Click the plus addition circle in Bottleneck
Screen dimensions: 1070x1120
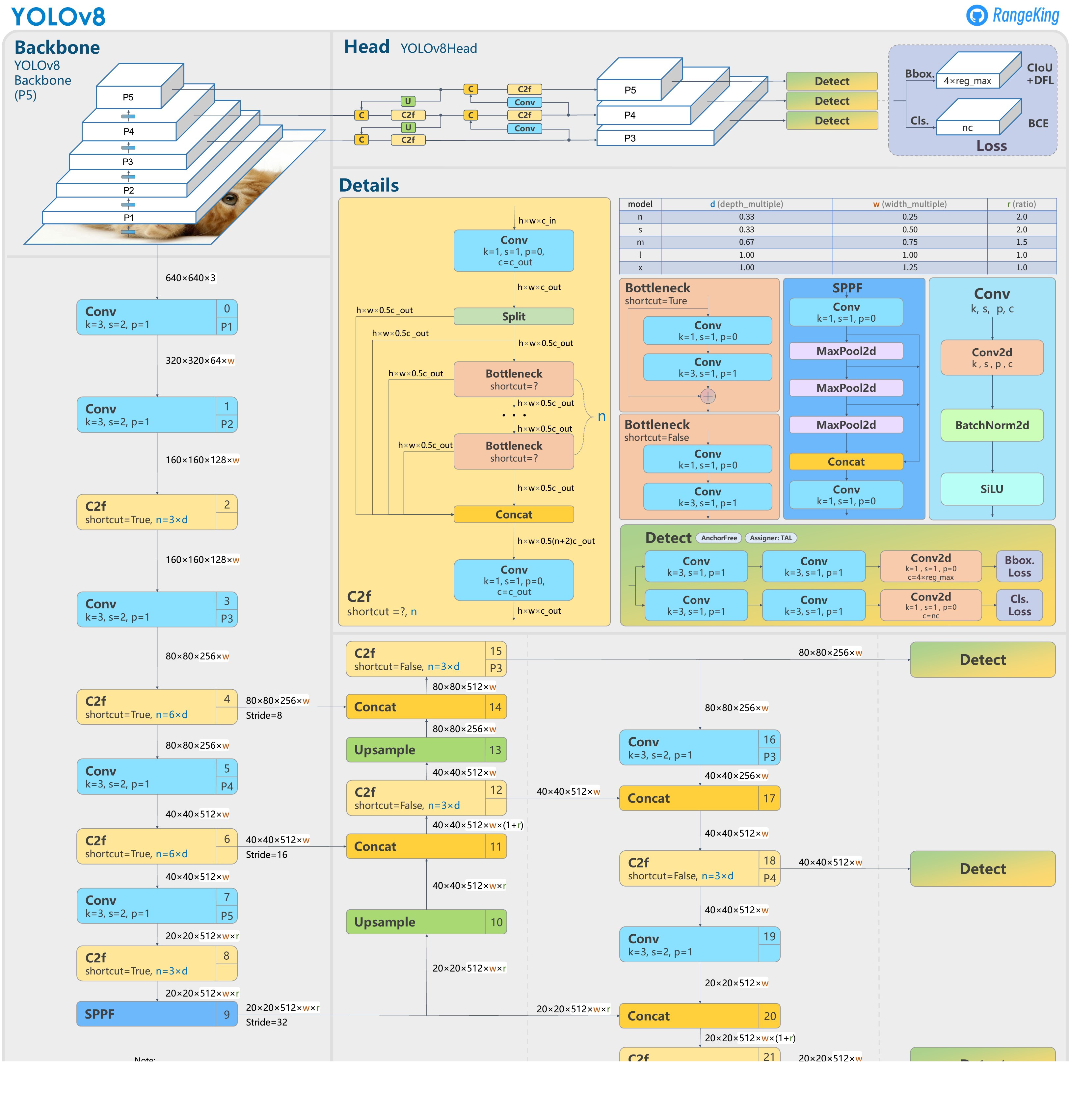tap(707, 396)
